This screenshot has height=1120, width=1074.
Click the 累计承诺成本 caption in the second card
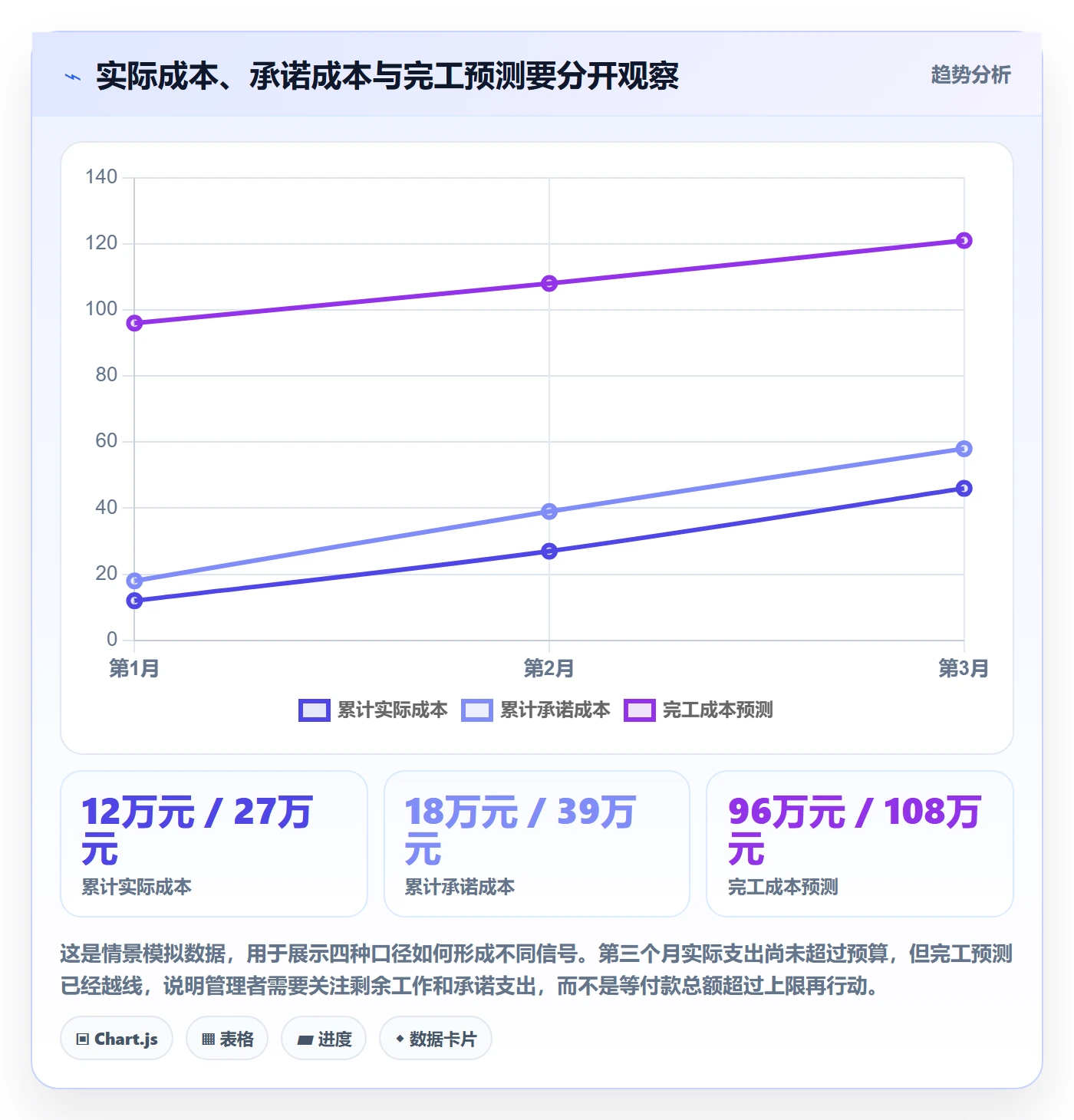[460, 887]
